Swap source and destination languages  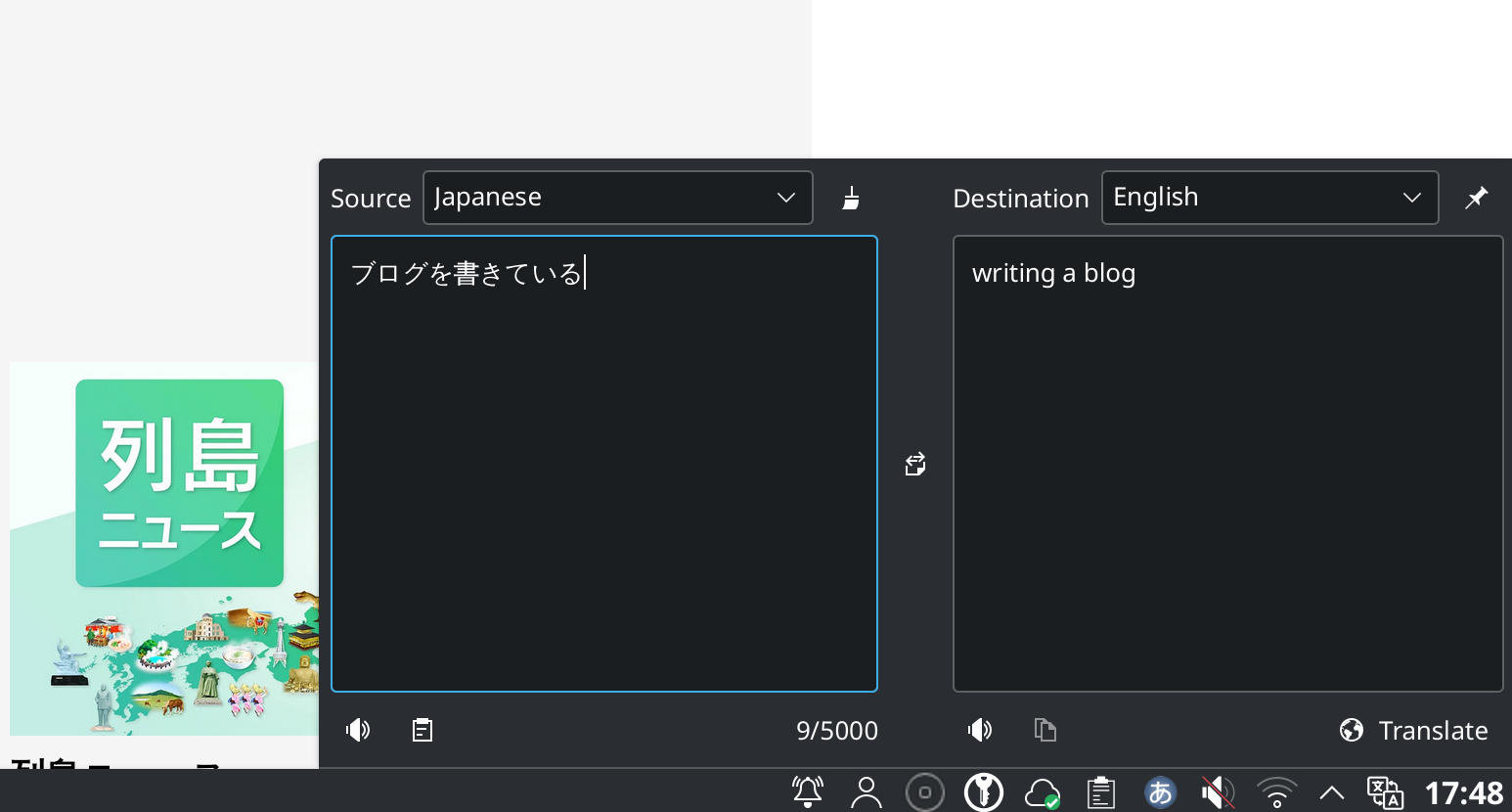[x=914, y=464]
